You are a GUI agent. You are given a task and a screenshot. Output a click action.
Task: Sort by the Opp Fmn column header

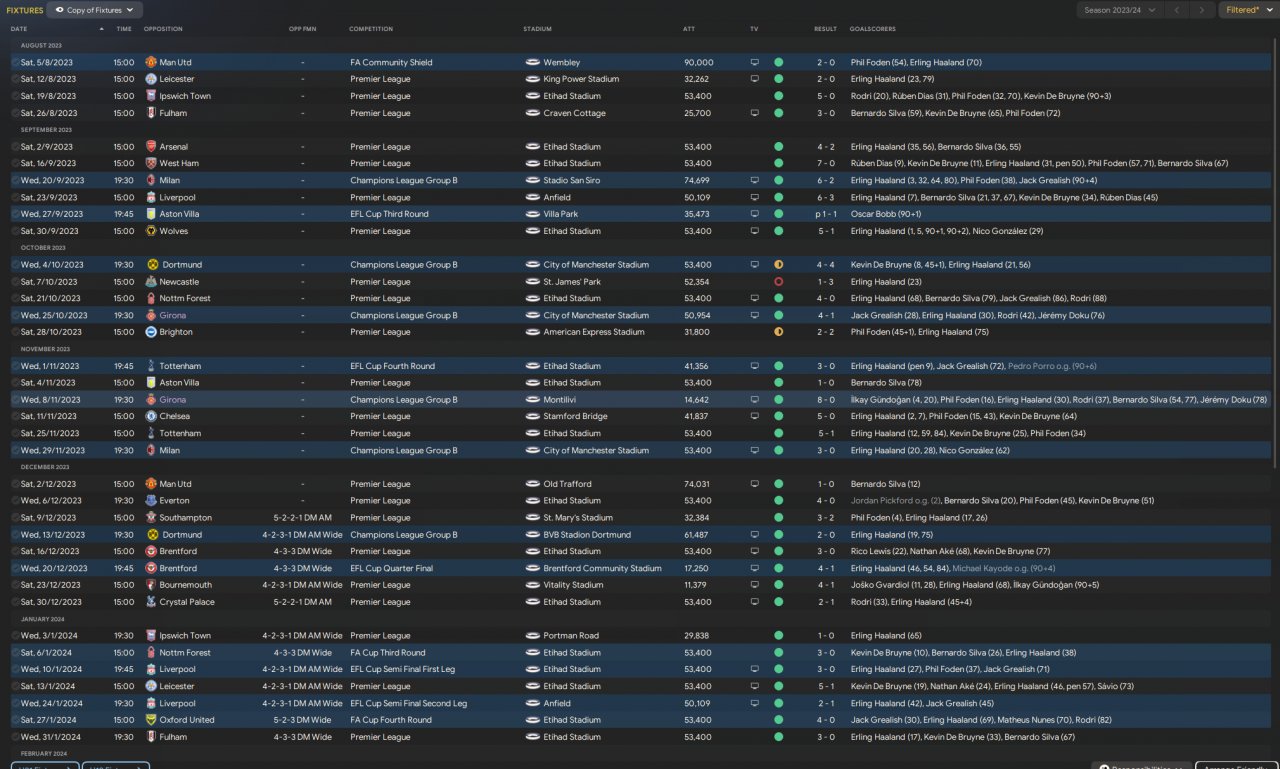point(302,29)
